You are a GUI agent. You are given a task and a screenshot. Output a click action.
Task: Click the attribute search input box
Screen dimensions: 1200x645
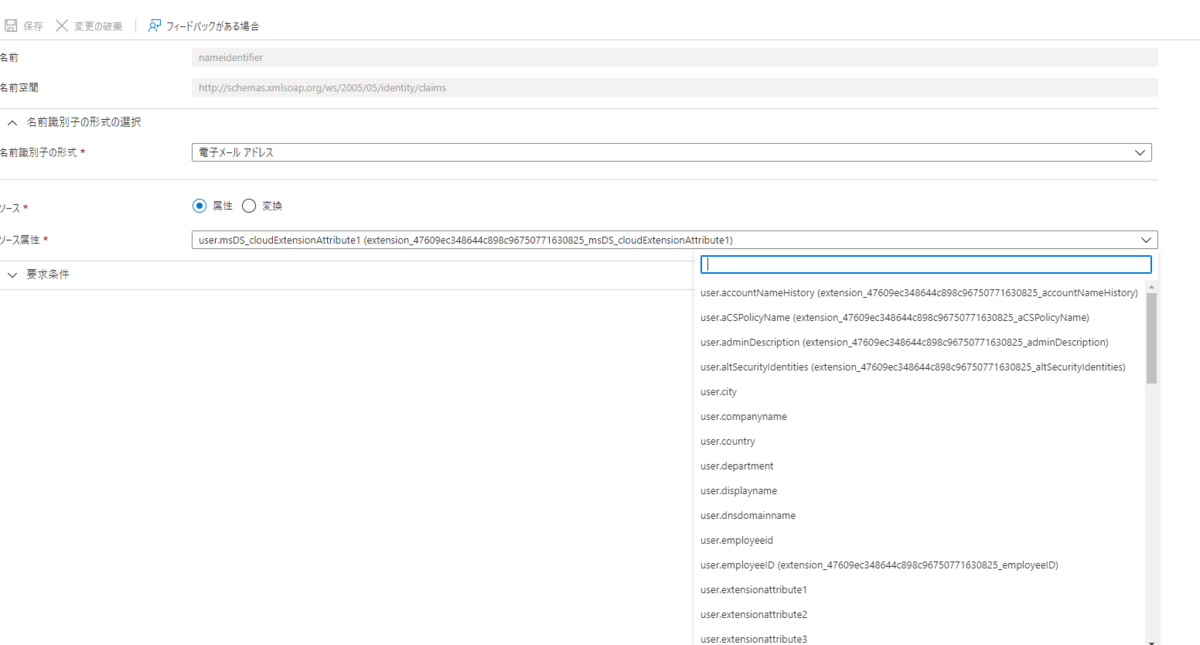coord(926,265)
